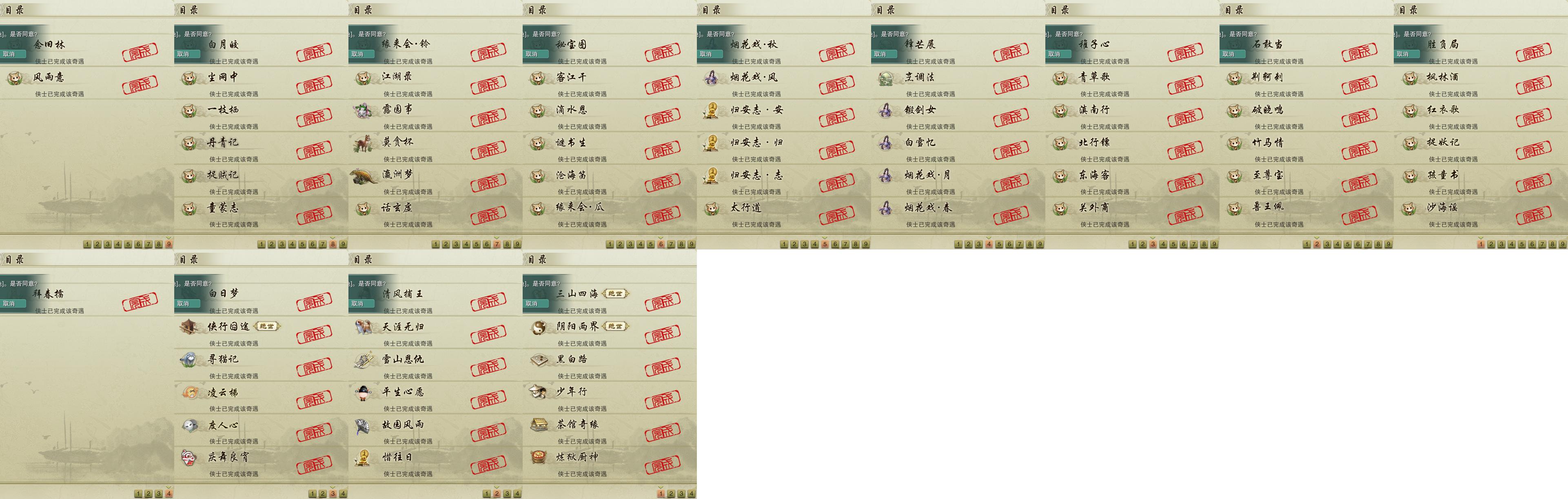Click the folding fan icon for 故园风雨

[364, 425]
